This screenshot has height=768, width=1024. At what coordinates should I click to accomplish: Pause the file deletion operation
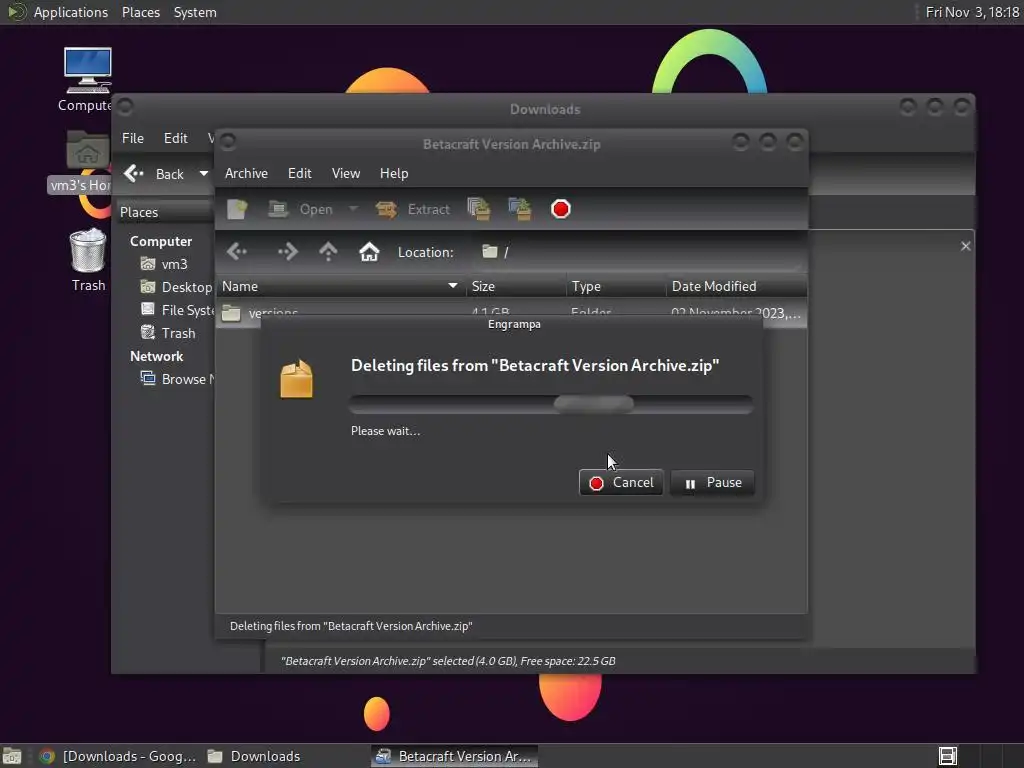712,483
